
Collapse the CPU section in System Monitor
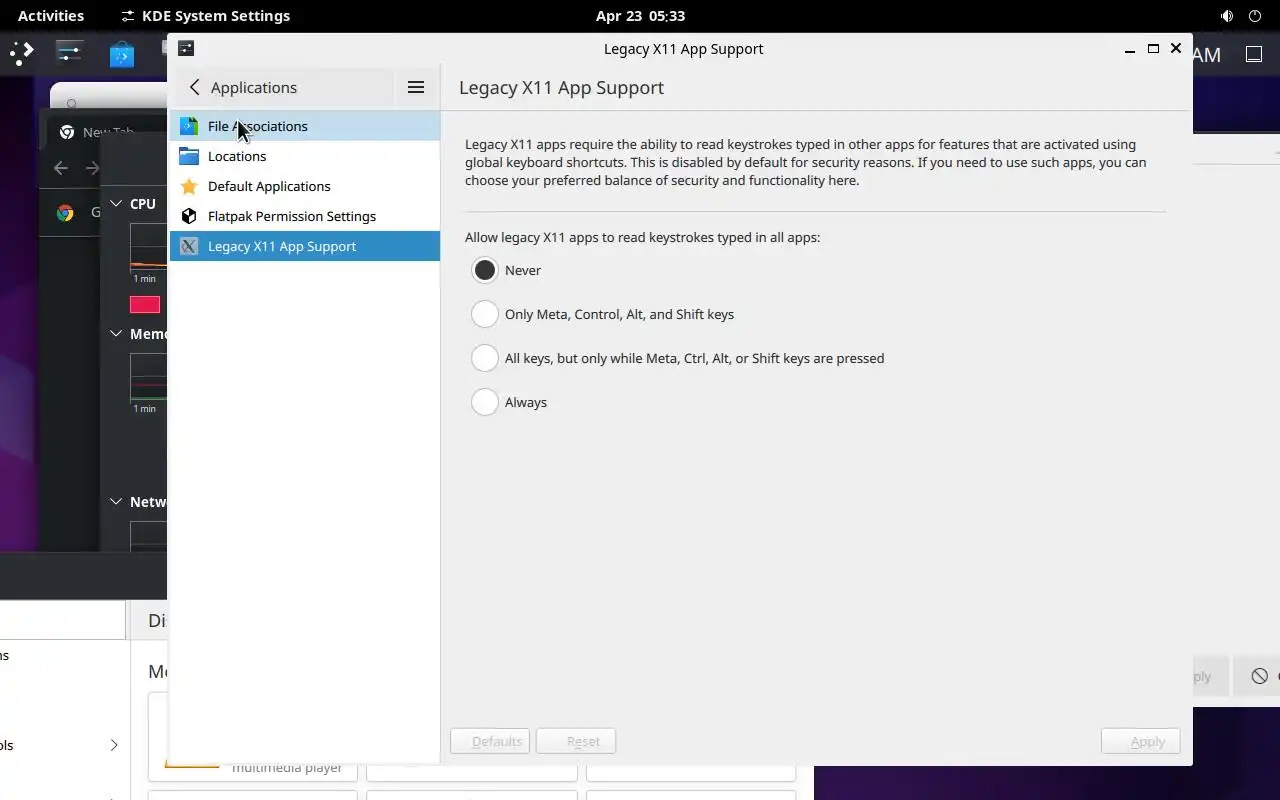116,203
